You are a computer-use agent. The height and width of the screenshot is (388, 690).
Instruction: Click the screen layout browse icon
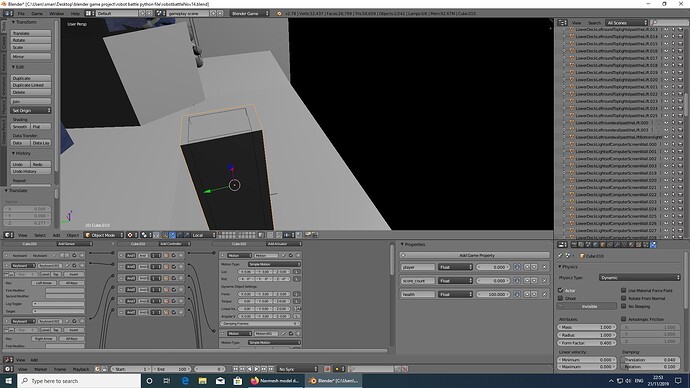[90, 14]
